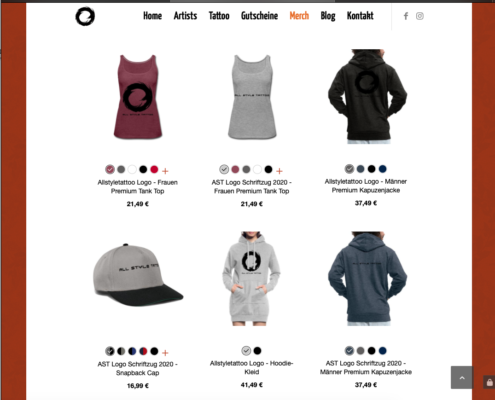Image resolution: width=495 pixels, height=400 pixels.
Task: Open Allstyletattoo Logo Hoodie-Kleid product link
Action: [251, 367]
